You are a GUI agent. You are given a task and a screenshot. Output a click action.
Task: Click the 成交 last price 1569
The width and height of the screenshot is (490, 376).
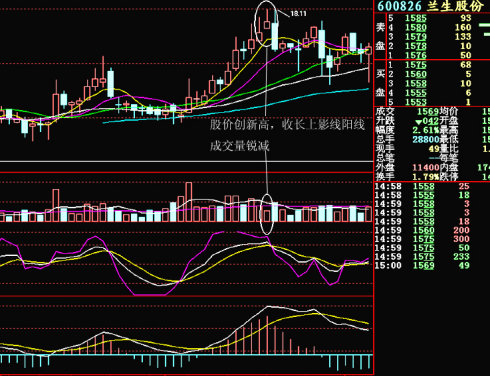click(x=428, y=112)
